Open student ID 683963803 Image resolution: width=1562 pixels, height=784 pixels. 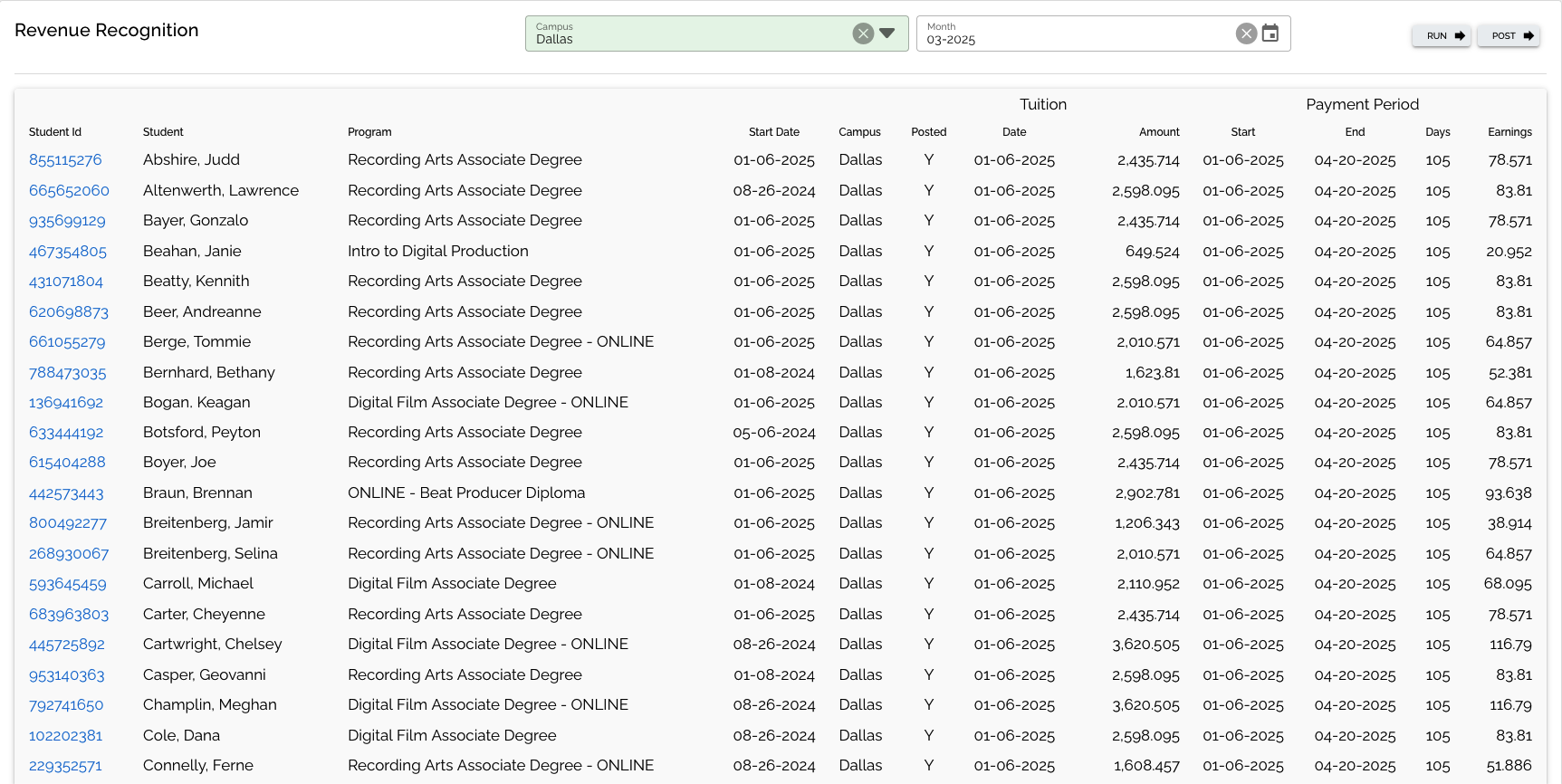pyautogui.click(x=69, y=615)
